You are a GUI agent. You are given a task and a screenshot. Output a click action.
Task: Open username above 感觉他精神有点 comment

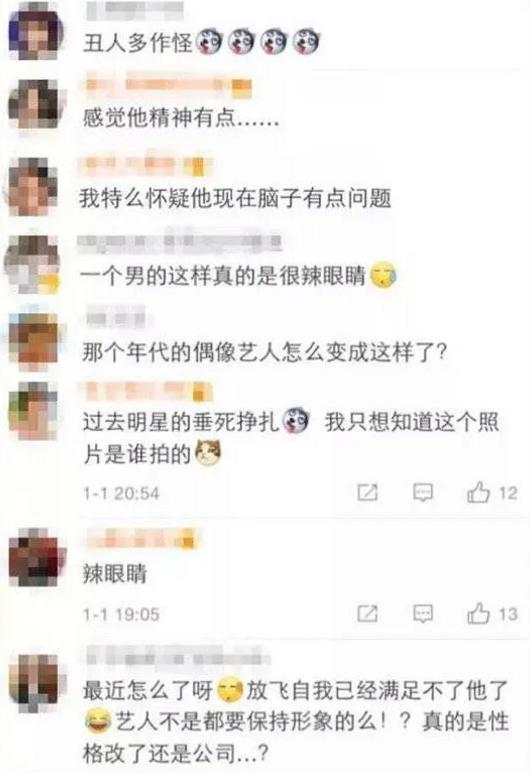[x=168, y=87]
